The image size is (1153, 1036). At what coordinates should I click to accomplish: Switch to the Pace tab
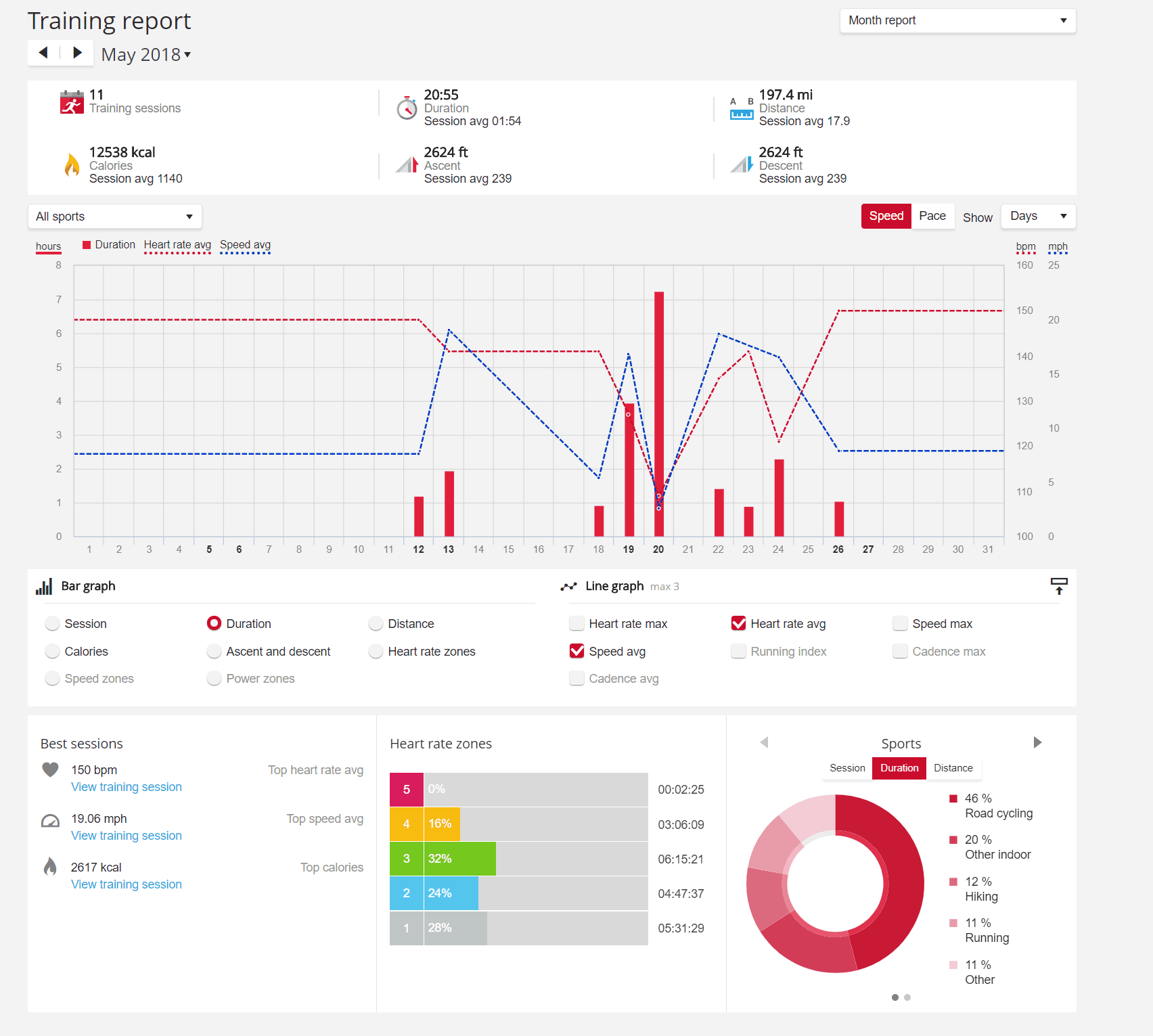pyautogui.click(x=932, y=217)
